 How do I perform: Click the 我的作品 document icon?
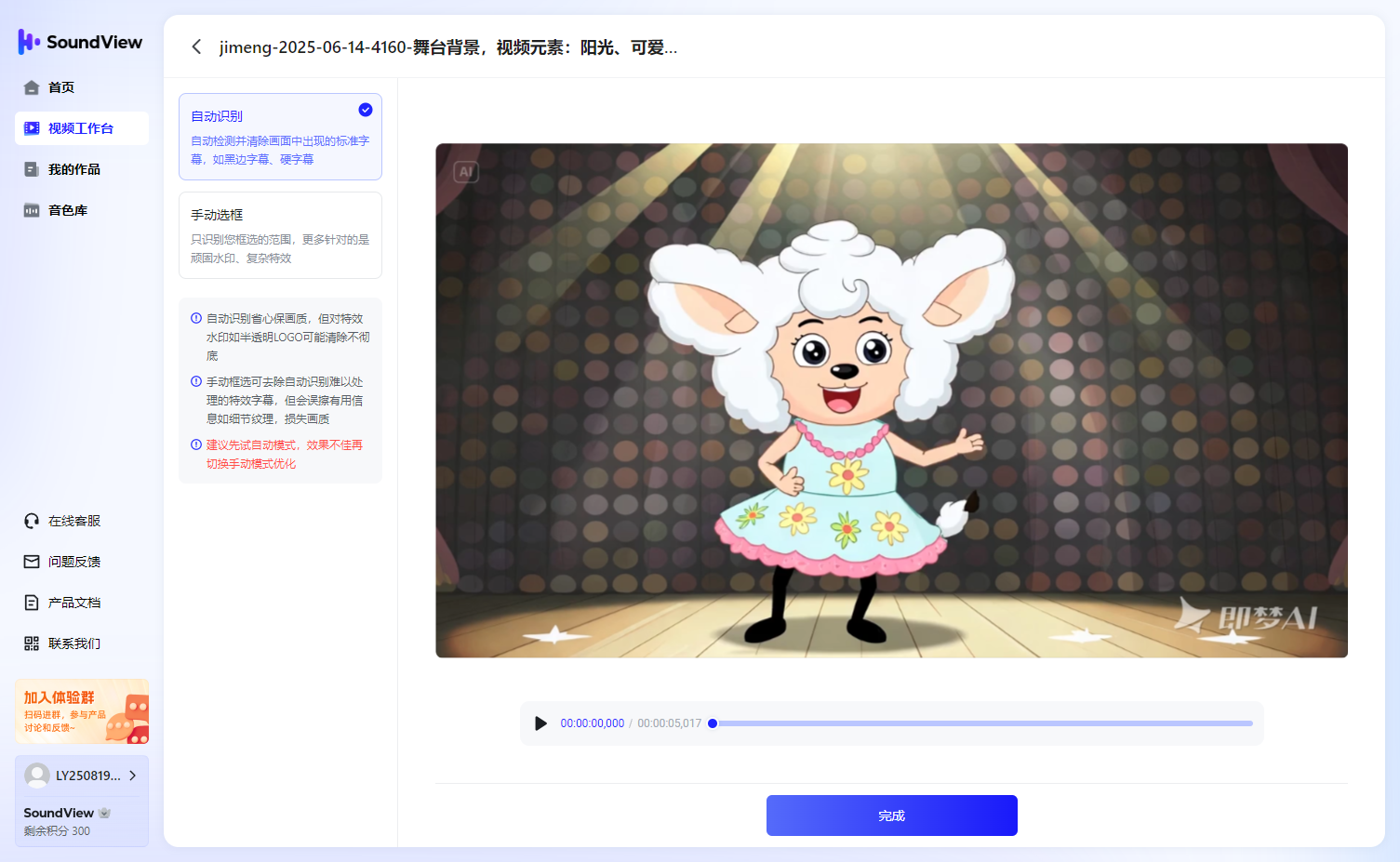(x=32, y=169)
